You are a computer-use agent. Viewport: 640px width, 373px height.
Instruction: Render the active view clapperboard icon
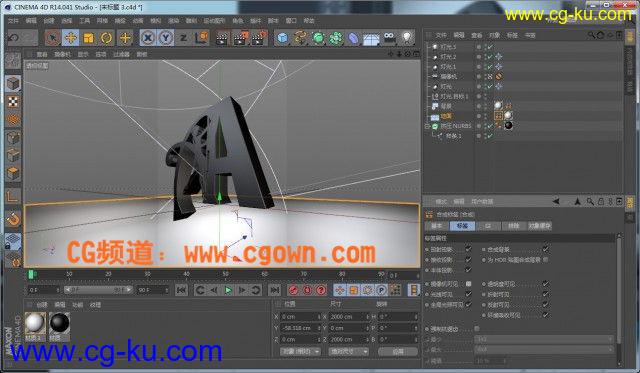[222, 38]
